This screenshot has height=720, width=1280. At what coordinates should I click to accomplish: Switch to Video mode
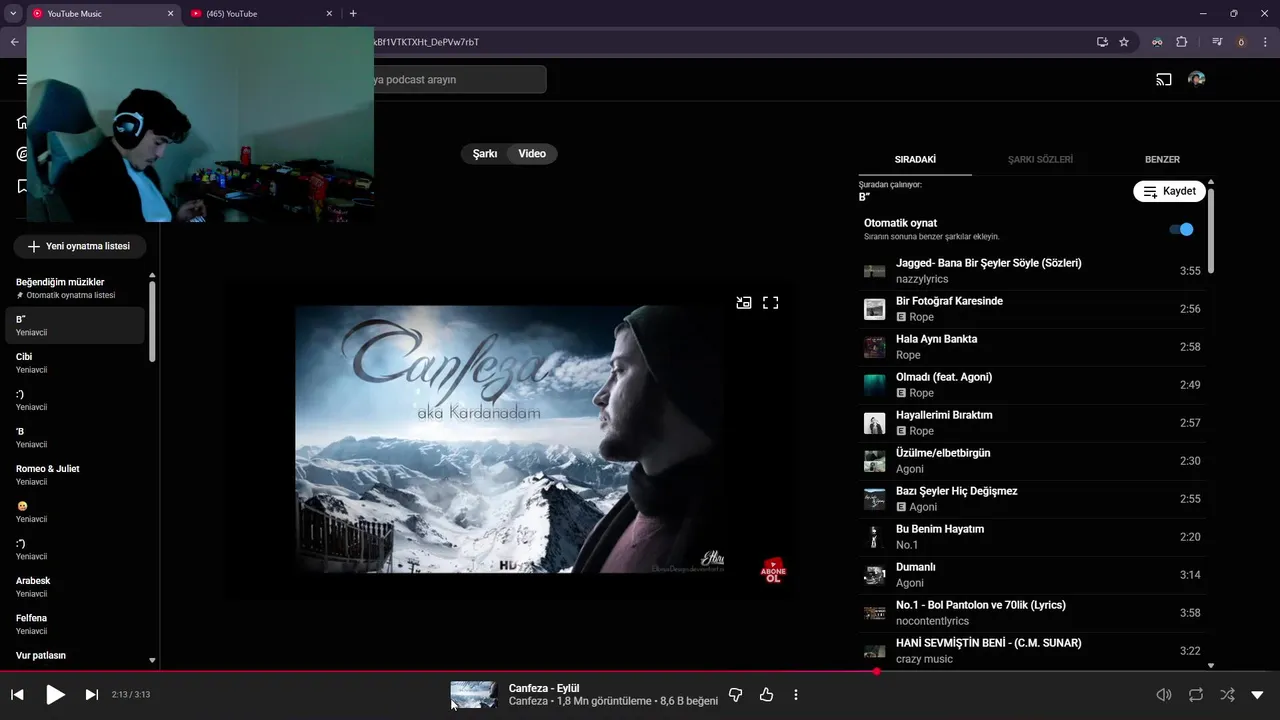(x=532, y=153)
